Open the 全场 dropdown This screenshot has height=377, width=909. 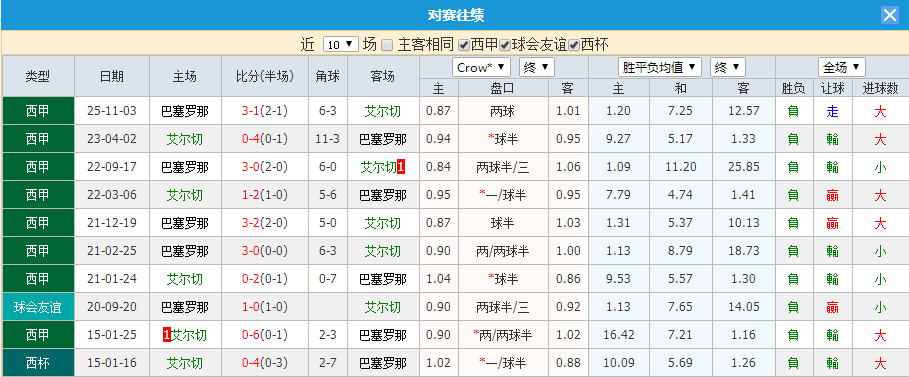coord(842,67)
